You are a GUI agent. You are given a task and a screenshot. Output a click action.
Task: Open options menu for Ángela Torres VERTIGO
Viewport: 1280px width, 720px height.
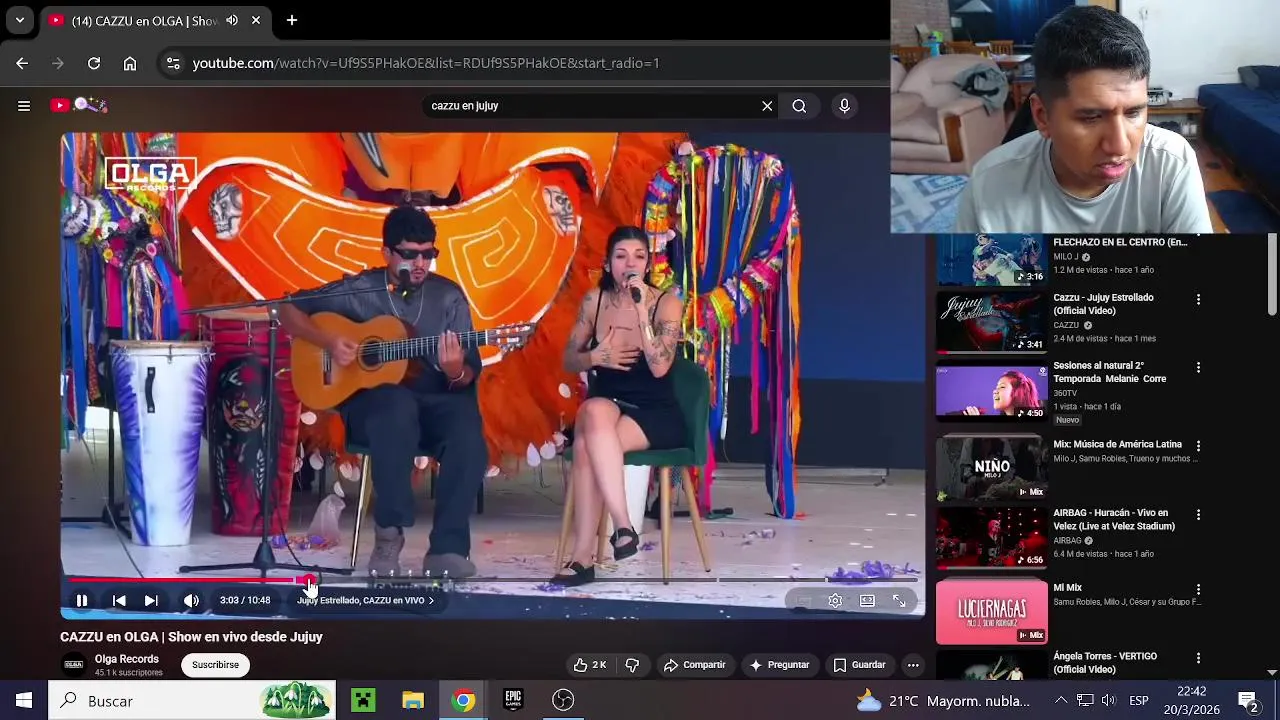tap(1198, 658)
